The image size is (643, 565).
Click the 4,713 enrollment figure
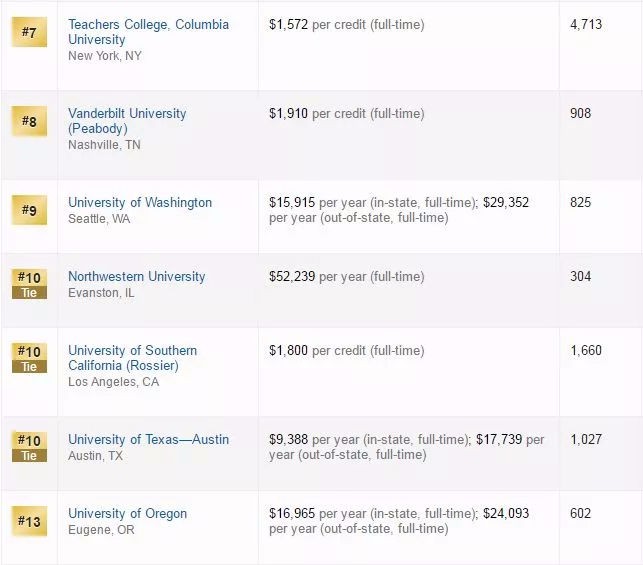pos(586,24)
